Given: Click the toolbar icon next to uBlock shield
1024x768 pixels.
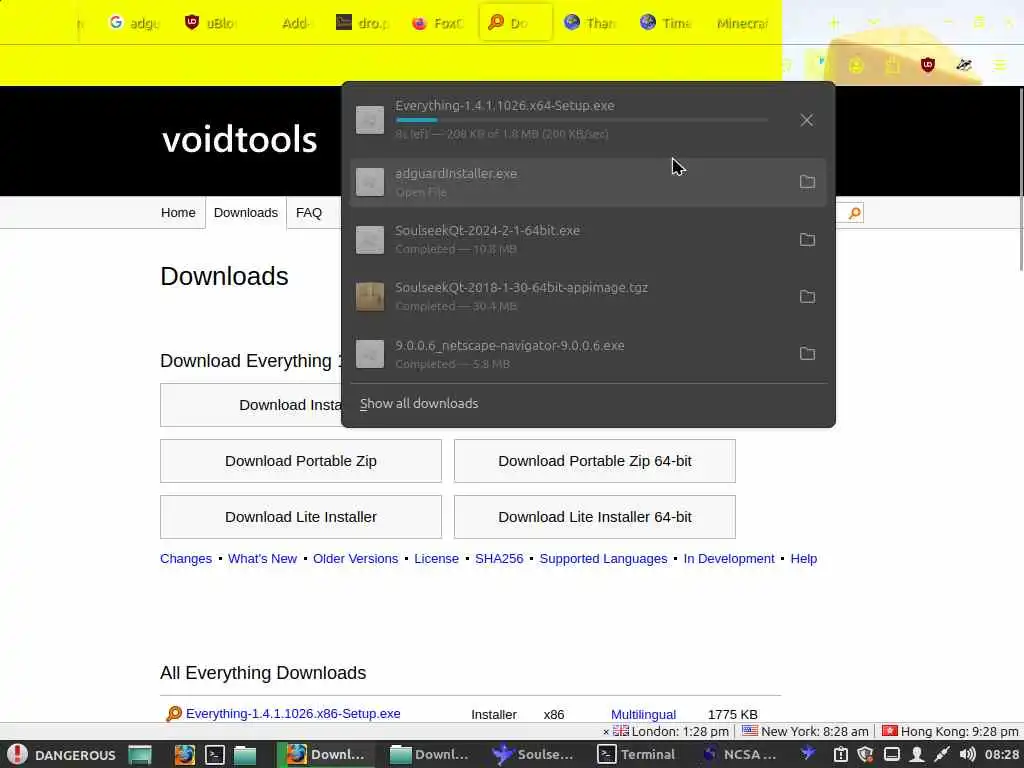Looking at the screenshot, I should pos(963,65).
